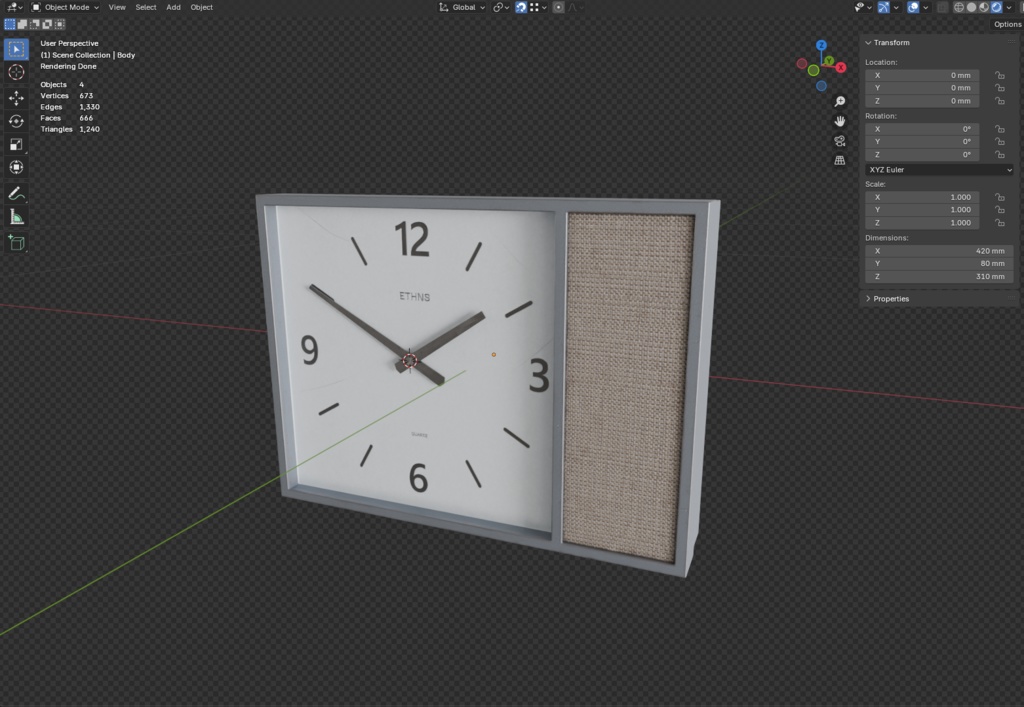Viewport: 1024px width, 707px height.
Task: Set selection mode to Invert/Difference
Action: [x=47, y=24]
